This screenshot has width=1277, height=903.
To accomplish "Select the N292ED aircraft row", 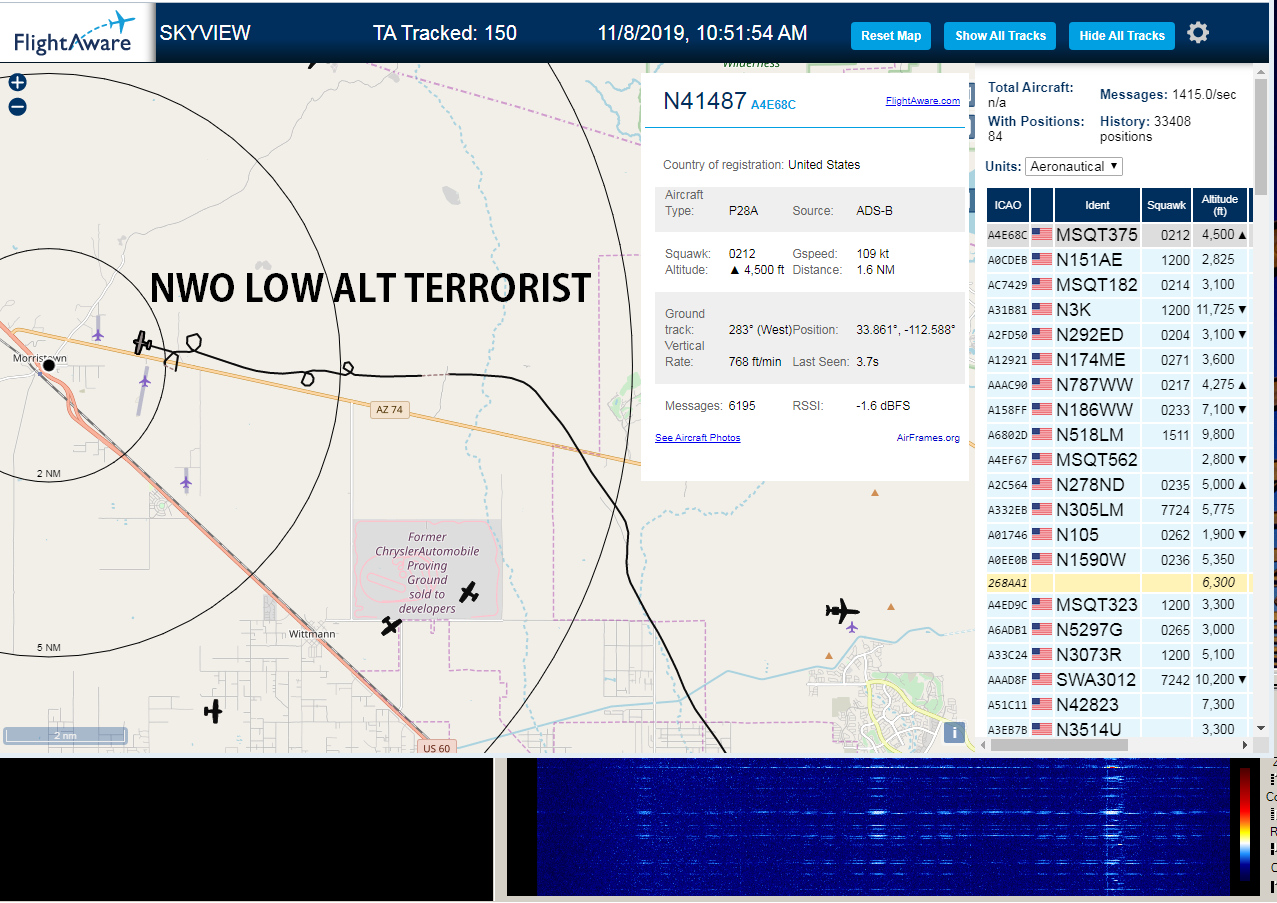I will [x=1118, y=335].
